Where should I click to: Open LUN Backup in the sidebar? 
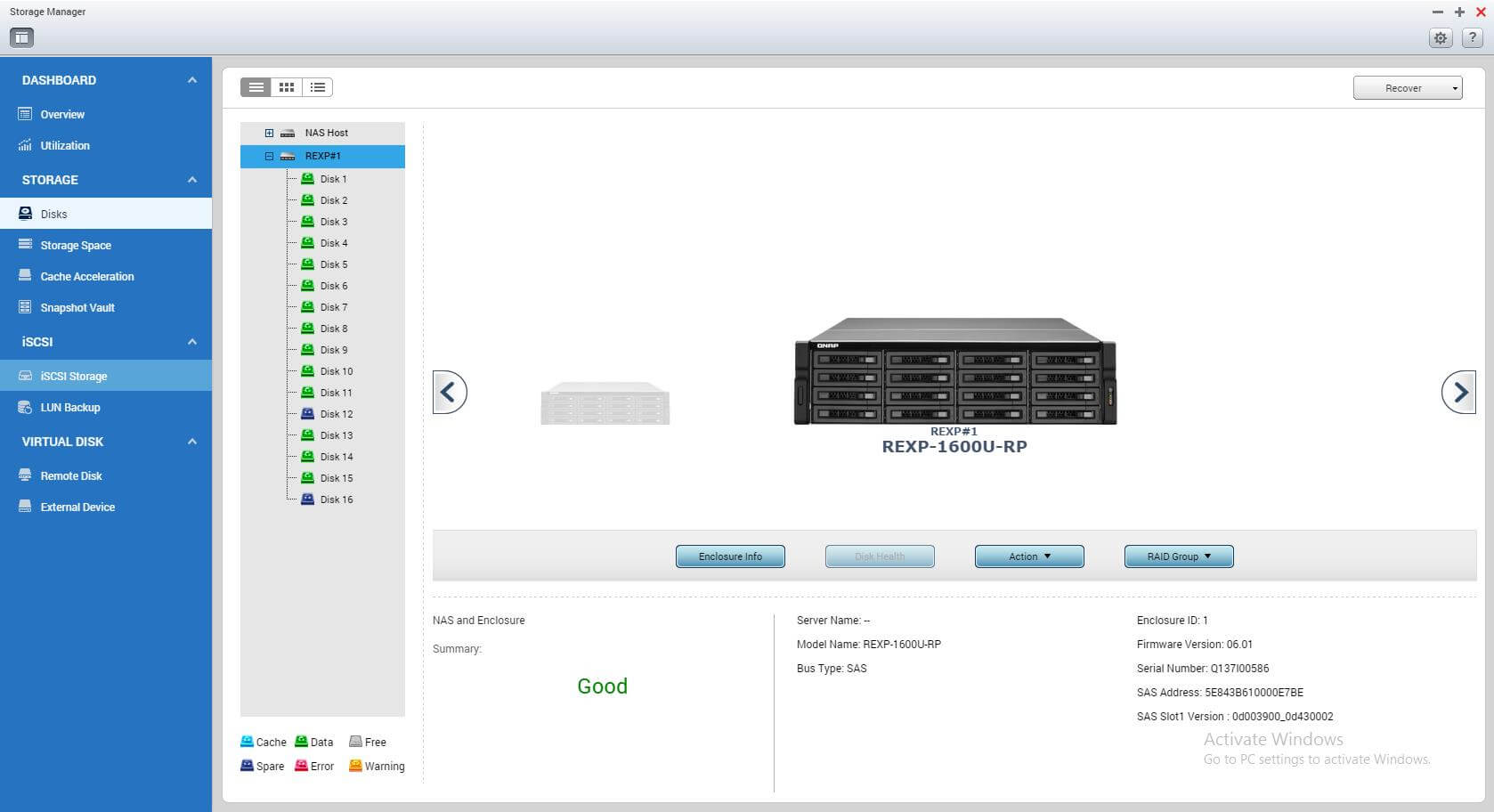[x=106, y=407]
